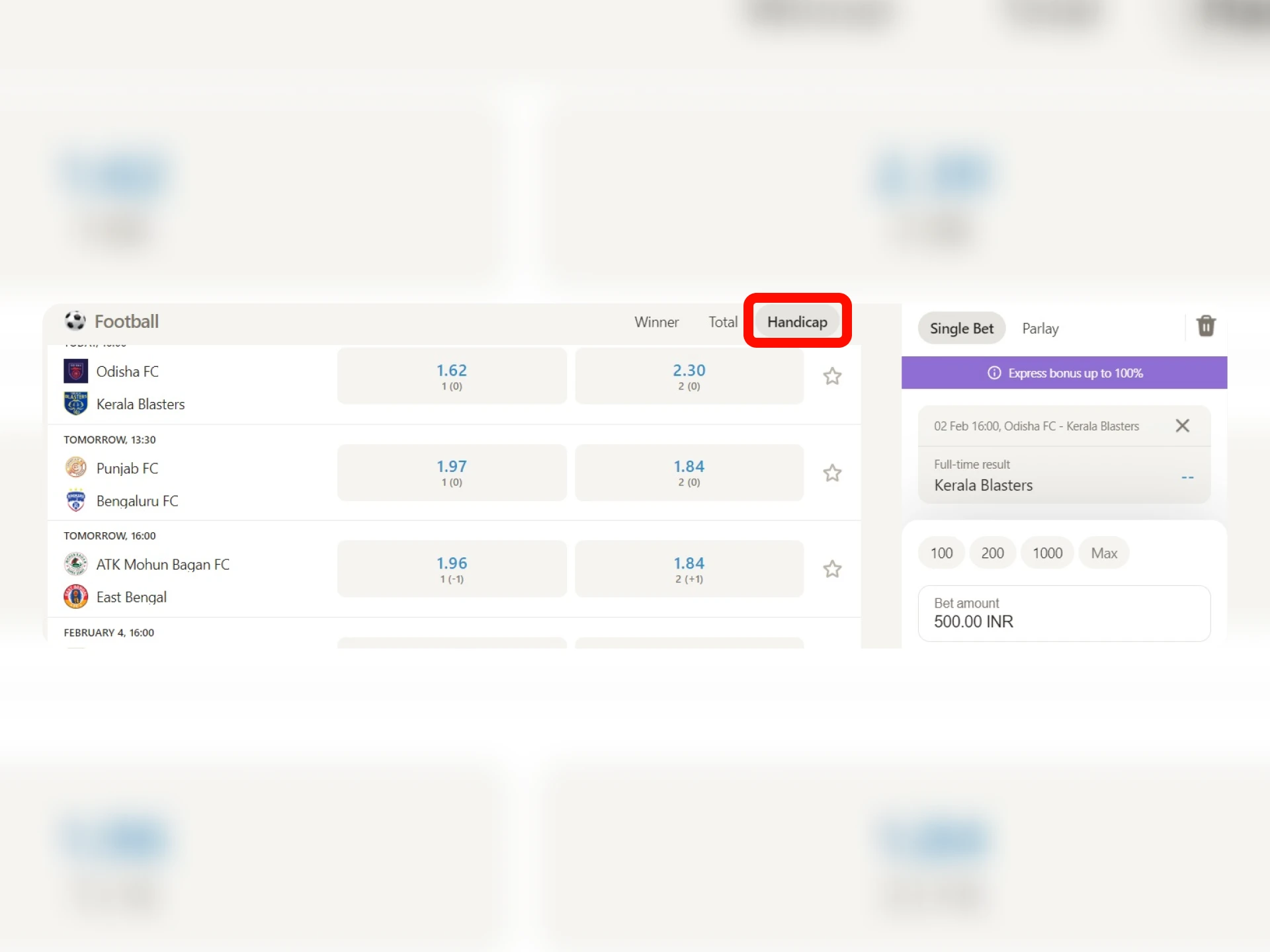Click Punjab FC team icon
The height and width of the screenshot is (952, 1270).
click(x=75, y=468)
